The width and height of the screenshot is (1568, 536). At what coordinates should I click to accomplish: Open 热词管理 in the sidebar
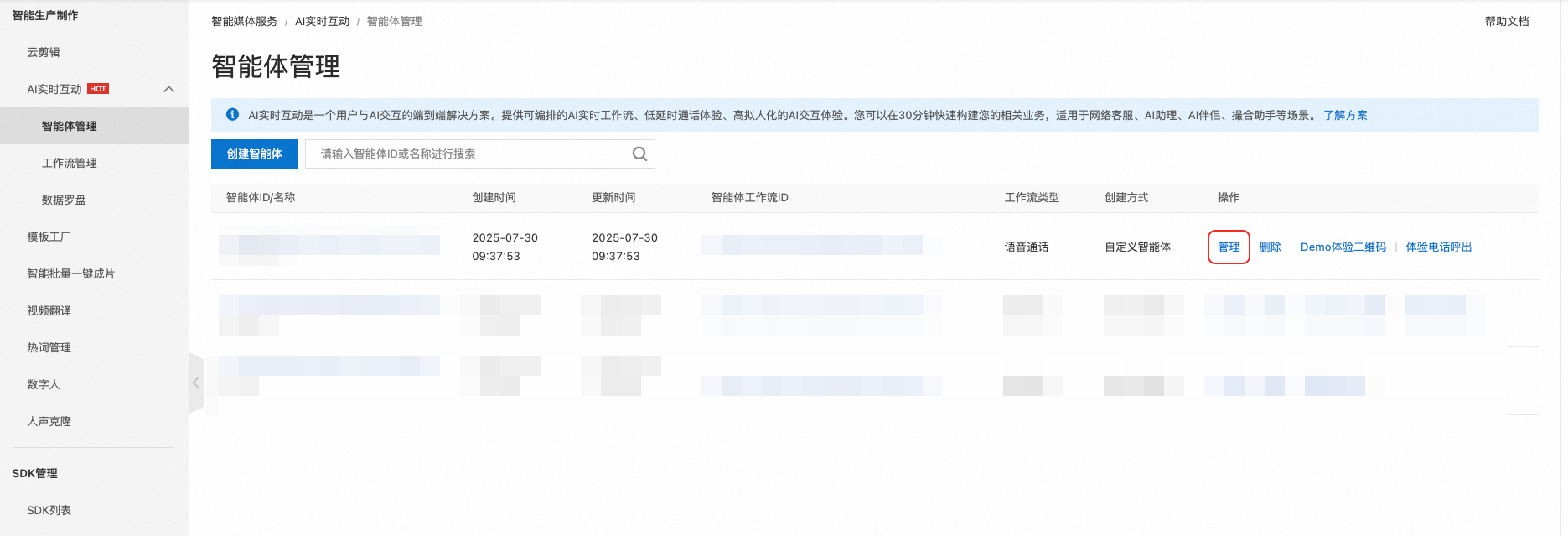tap(49, 347)
